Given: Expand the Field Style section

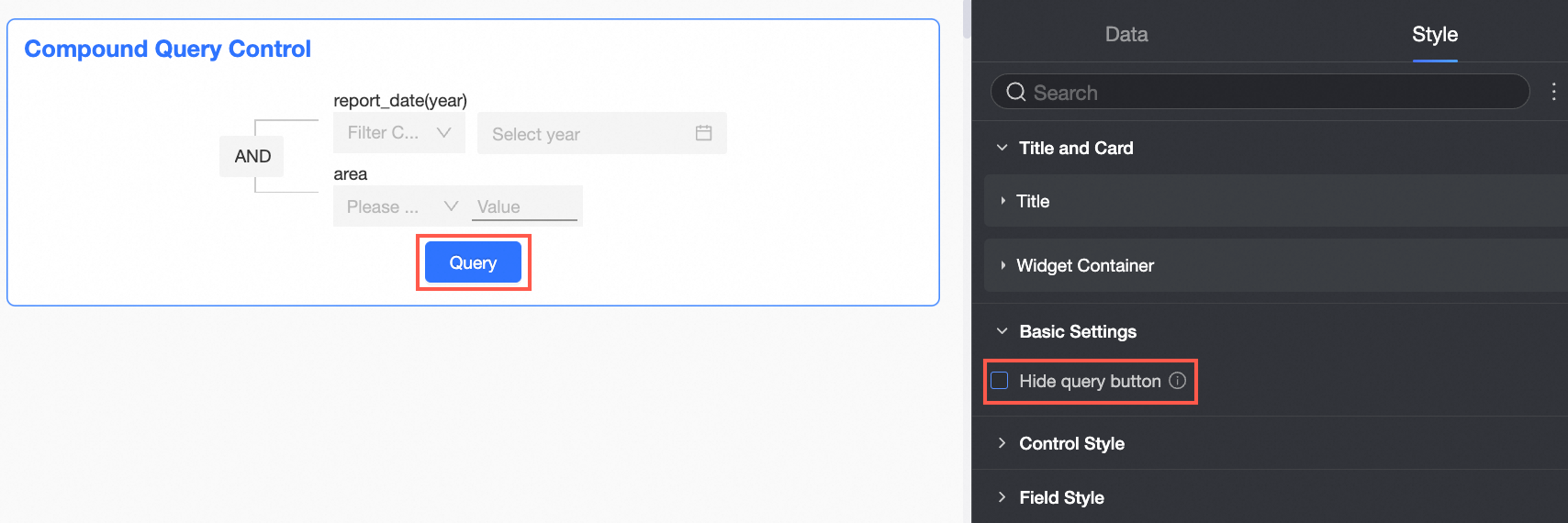Looking at the screenshot, I should tap(1002, 497).
